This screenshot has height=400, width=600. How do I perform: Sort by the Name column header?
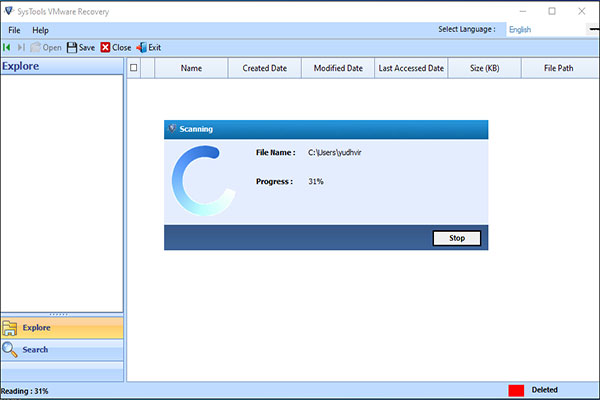coord(191,68)
